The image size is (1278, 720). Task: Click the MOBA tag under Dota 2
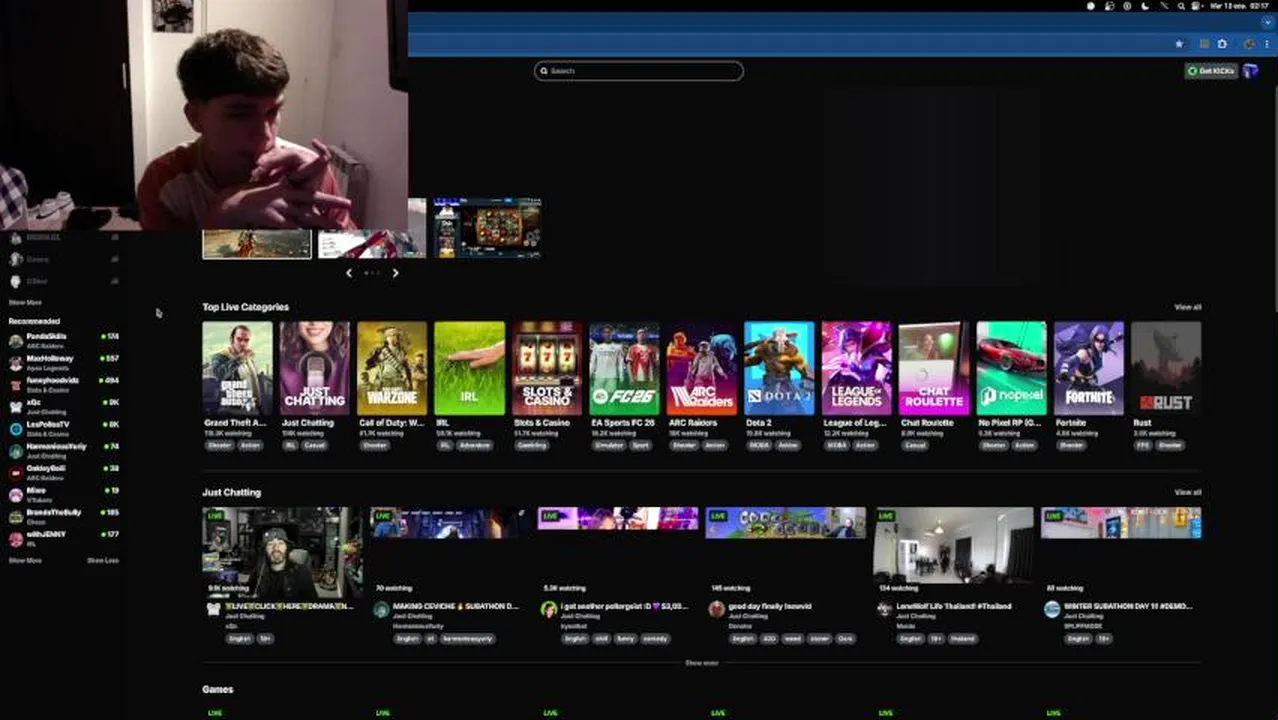(759, 445)
